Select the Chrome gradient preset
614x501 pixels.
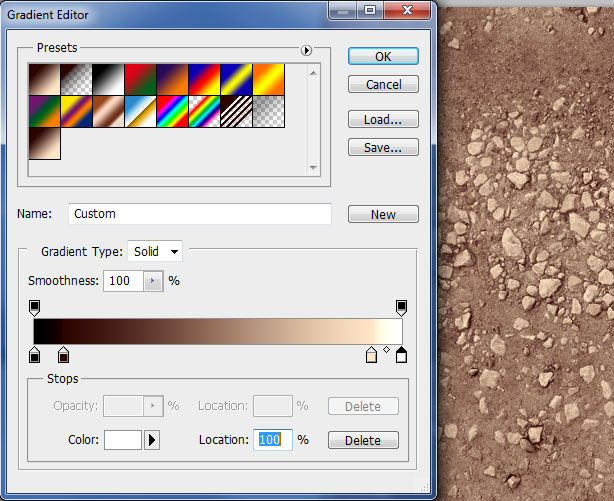pos(141,110)
